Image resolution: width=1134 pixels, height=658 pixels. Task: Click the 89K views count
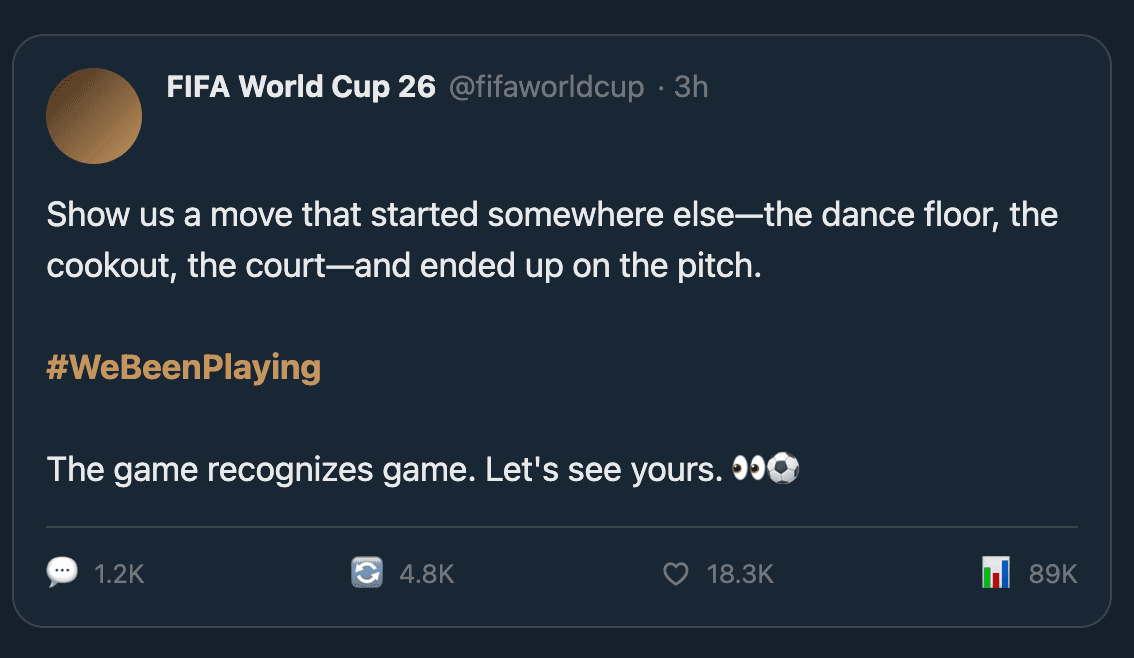pyautogui.click(x=1053, y=574)
